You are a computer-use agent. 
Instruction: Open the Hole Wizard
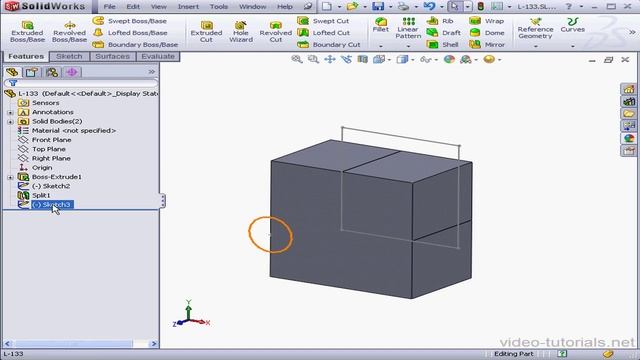241,31
